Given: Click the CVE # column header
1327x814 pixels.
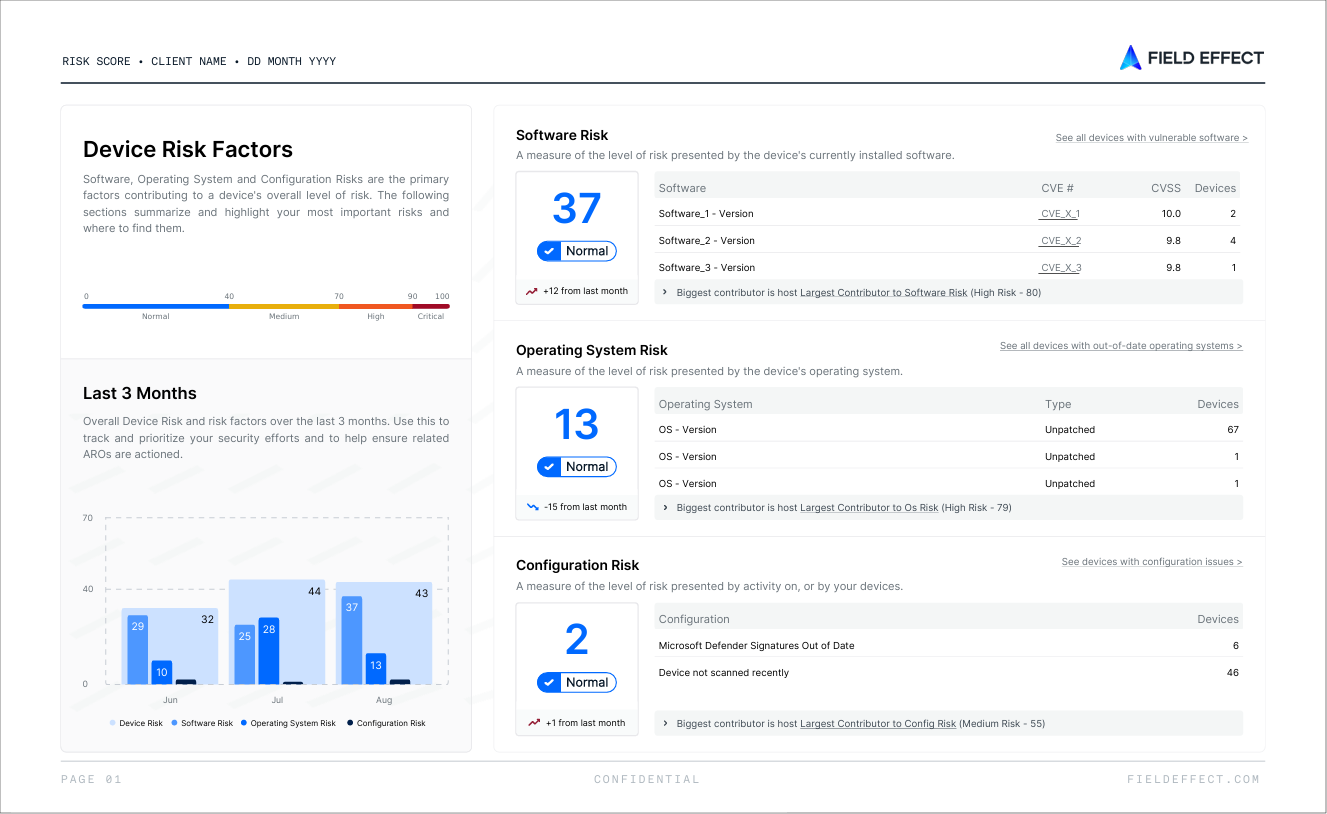Looking at the screenshot, I should 1057,188.
